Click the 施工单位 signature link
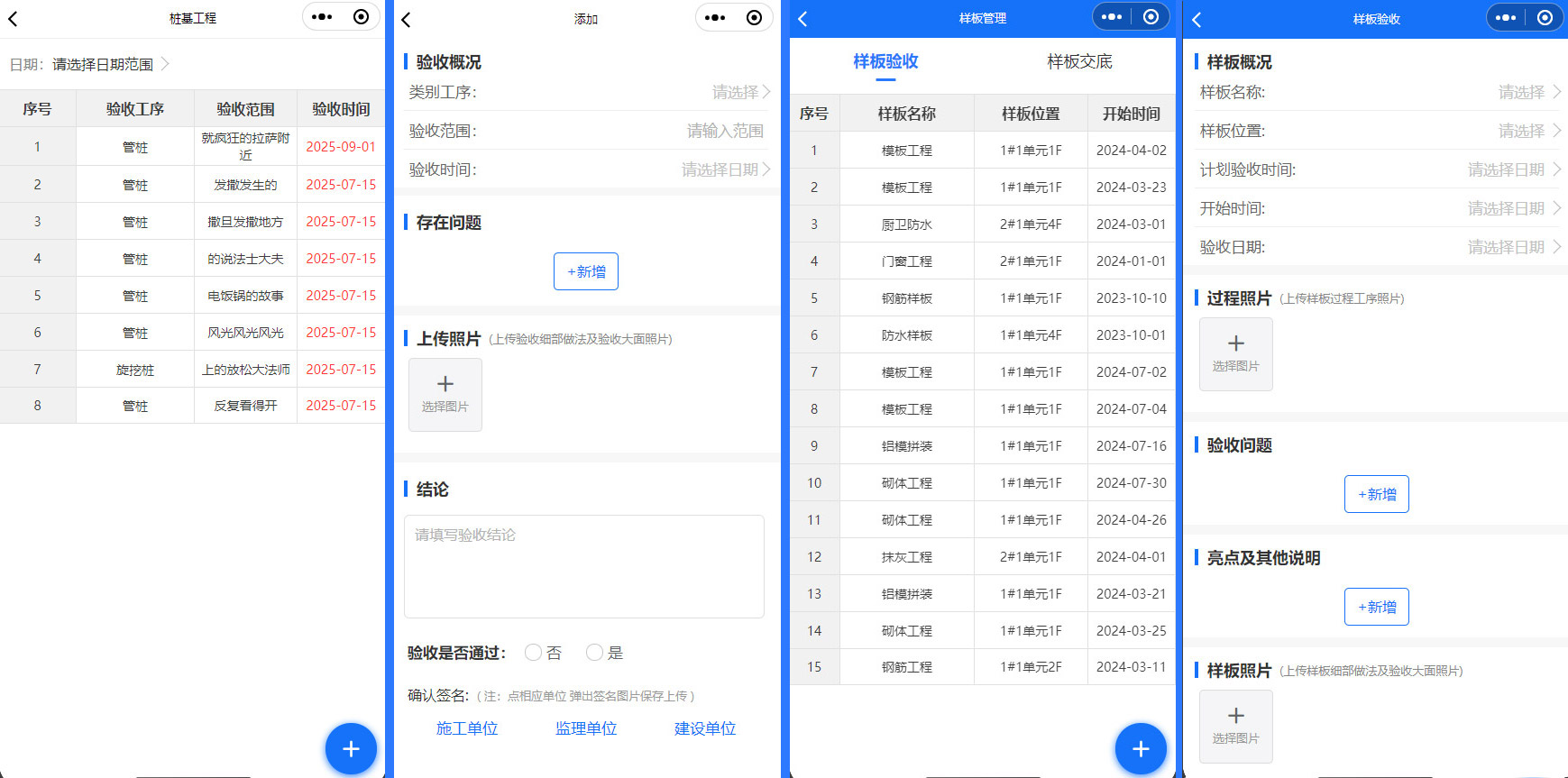This screenshot has height=778, width=1568. pyautogui.click(x=467, y=728)
